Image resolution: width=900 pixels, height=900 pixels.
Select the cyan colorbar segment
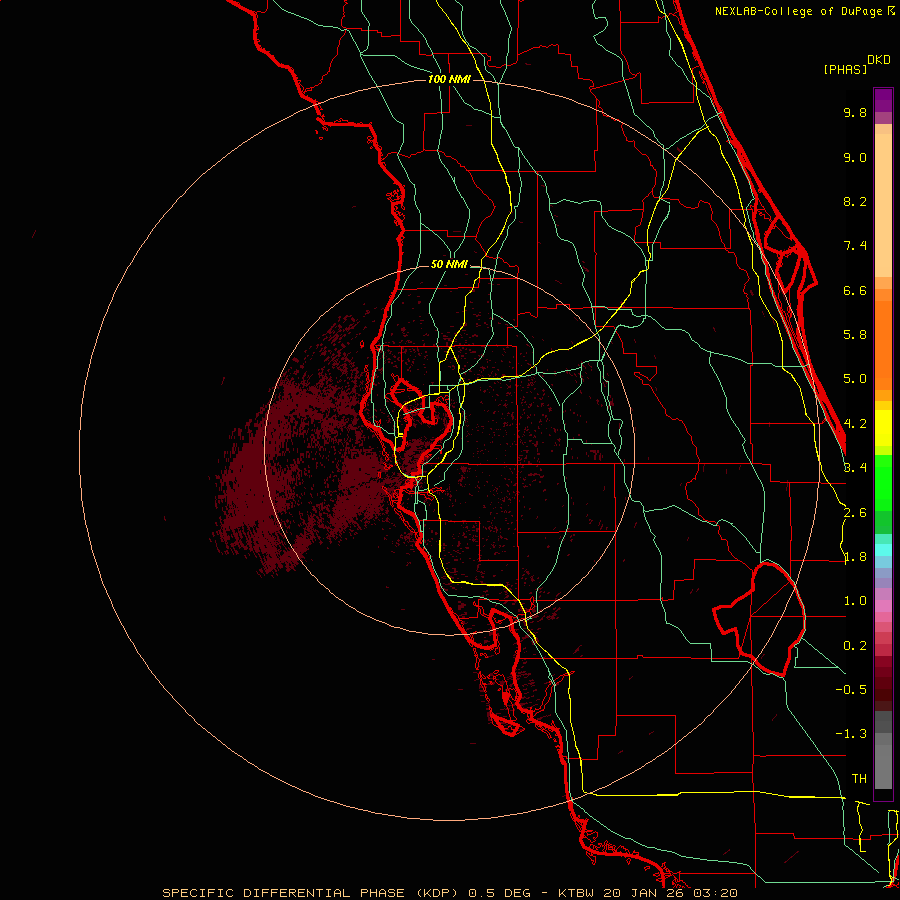(x=883, y=549)
